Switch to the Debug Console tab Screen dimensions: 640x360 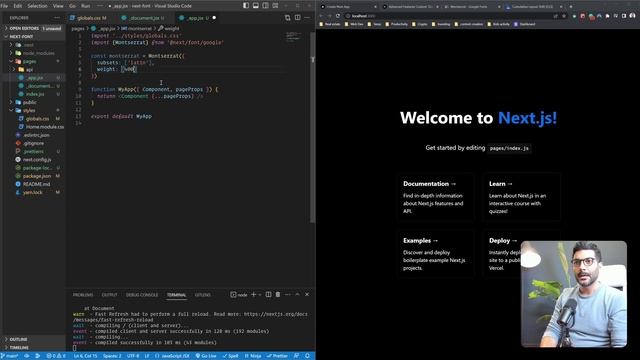142,295
